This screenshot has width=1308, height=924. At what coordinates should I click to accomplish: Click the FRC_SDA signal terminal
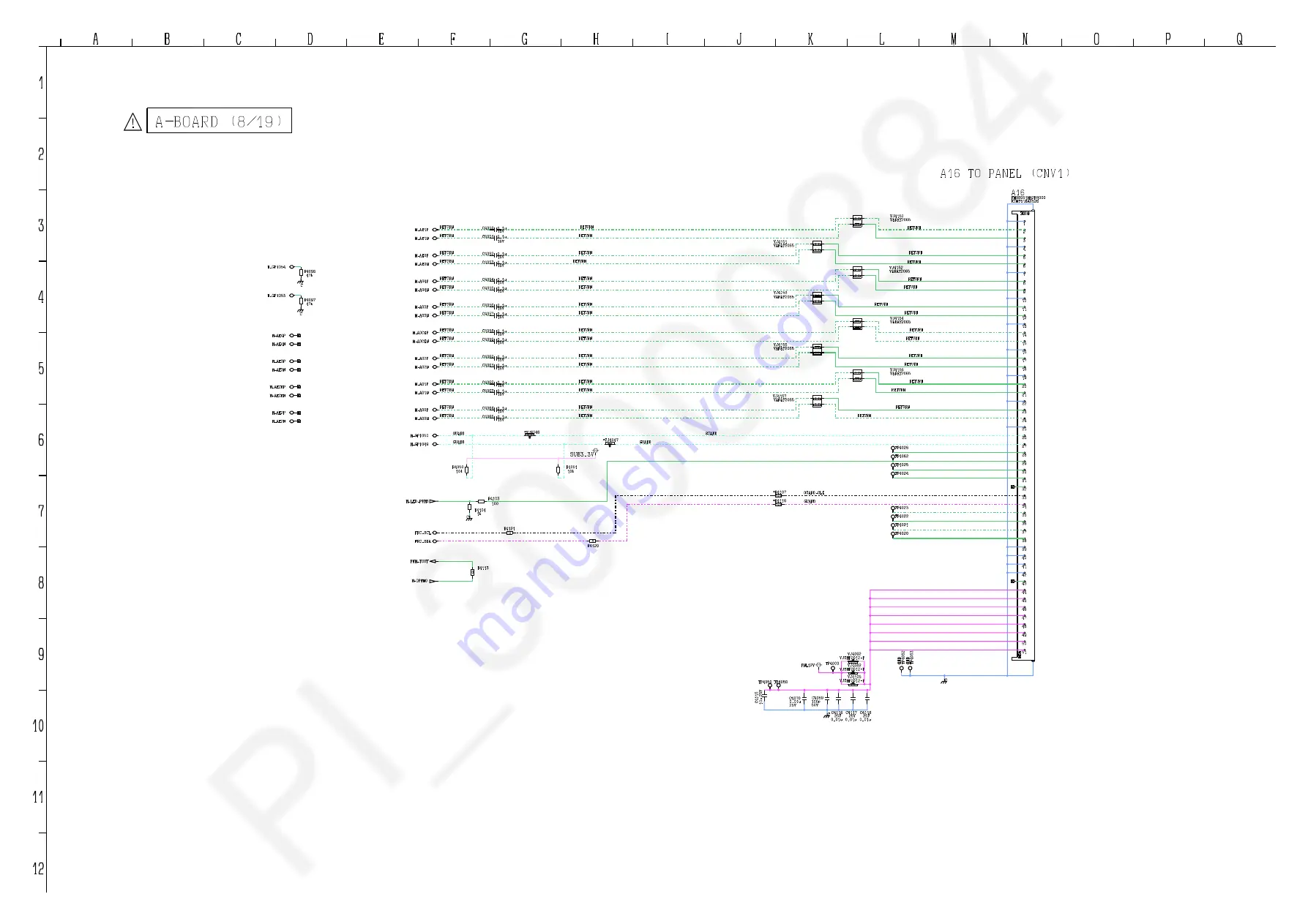coord(435,541)
